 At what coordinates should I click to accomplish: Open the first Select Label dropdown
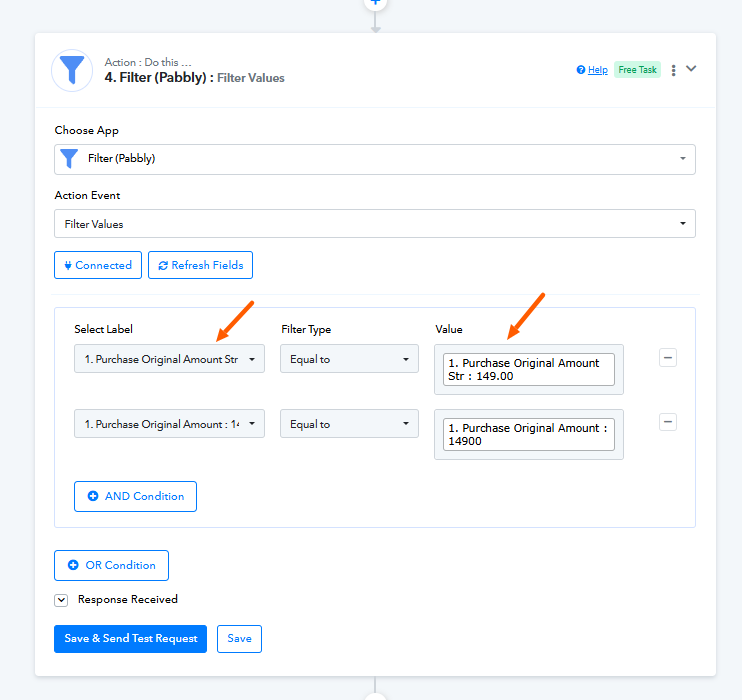[169, 359]
